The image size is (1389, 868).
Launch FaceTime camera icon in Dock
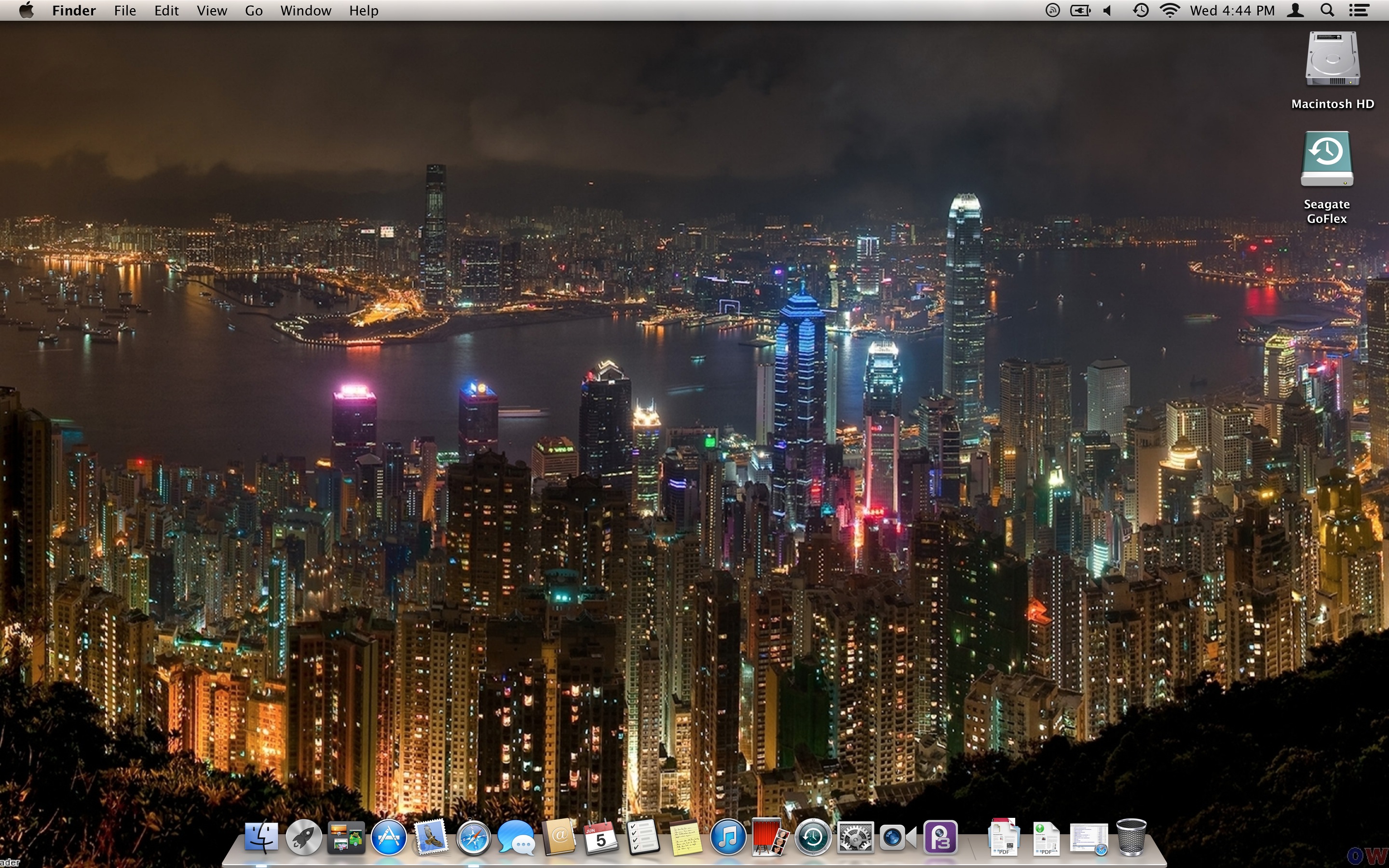(x=898, y=838)
